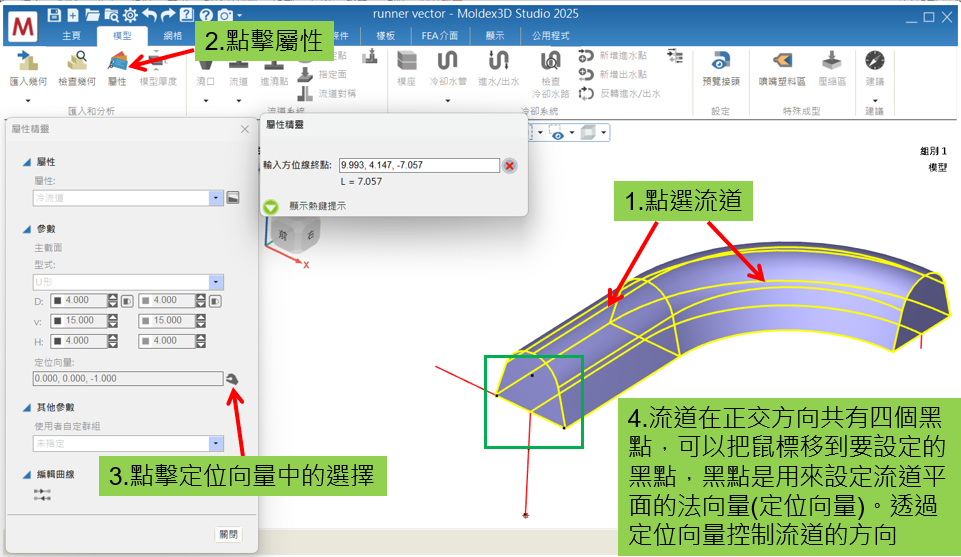Click the stepper of first v field 15.000
The height and width of the screenshot is (557, 961).
pyautogui.click(x=113, y=320)
